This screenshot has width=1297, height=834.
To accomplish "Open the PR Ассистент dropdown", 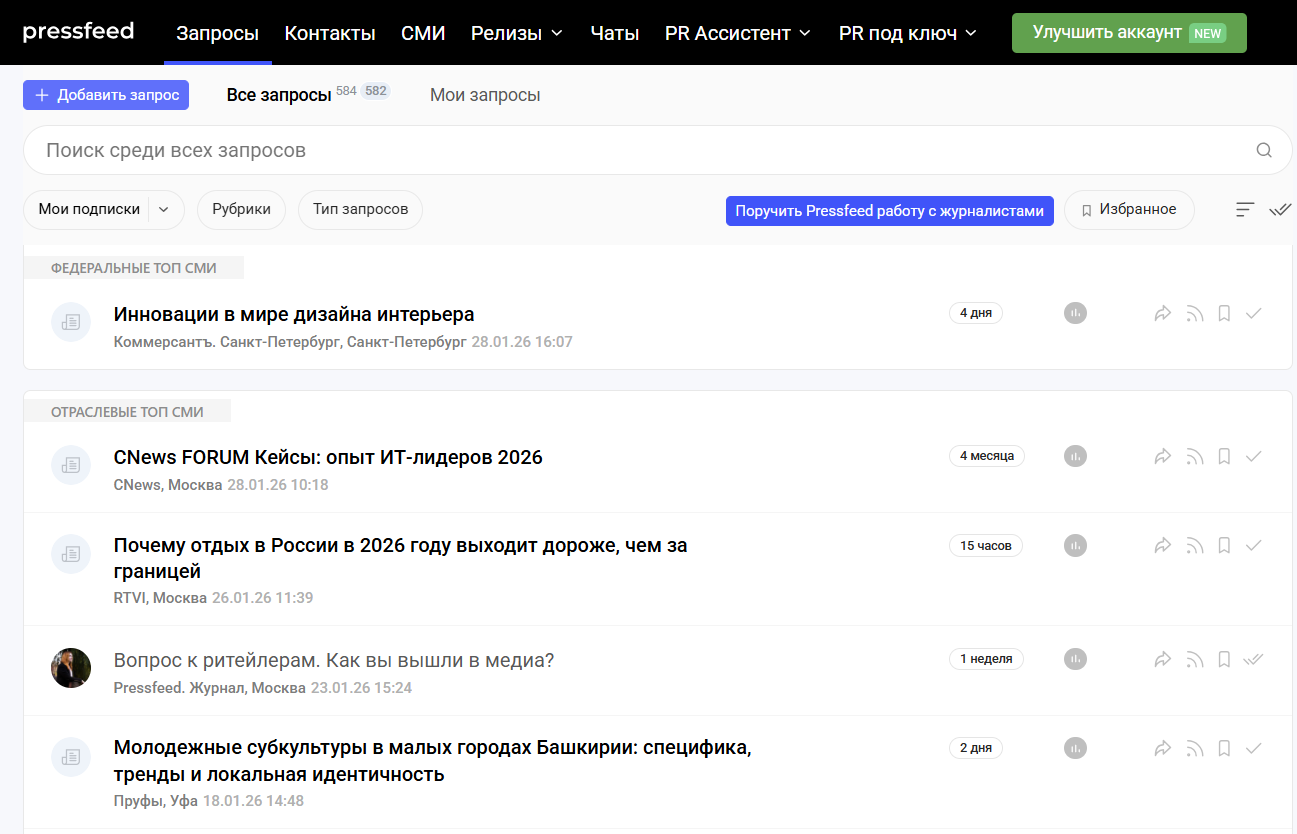I will coord(738,33).
